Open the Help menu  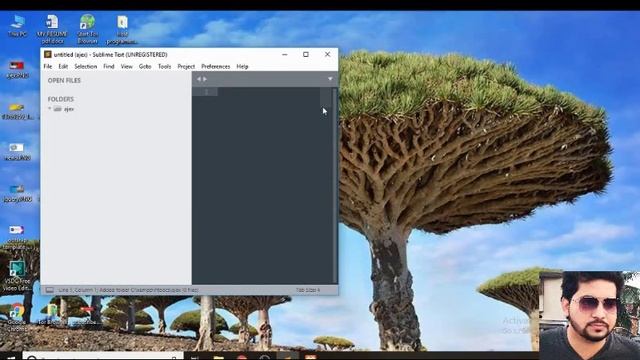(x=242, y=67)
